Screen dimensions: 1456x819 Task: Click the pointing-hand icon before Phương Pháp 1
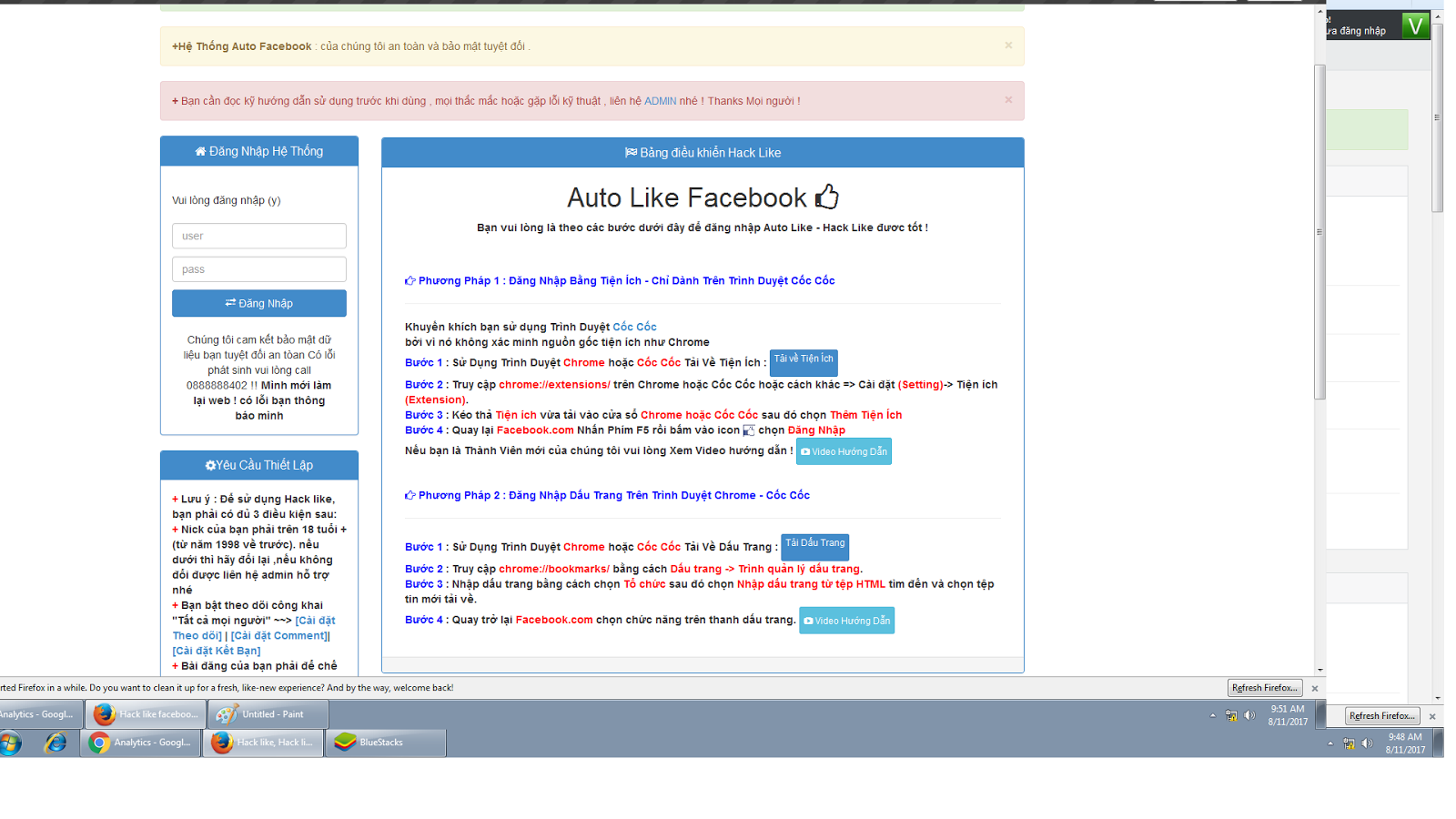410,280
